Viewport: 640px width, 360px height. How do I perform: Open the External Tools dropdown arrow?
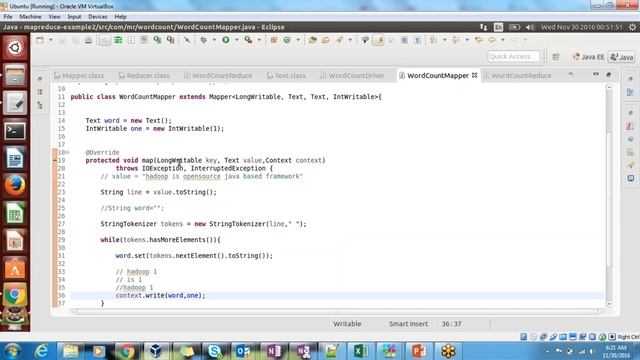259,40
